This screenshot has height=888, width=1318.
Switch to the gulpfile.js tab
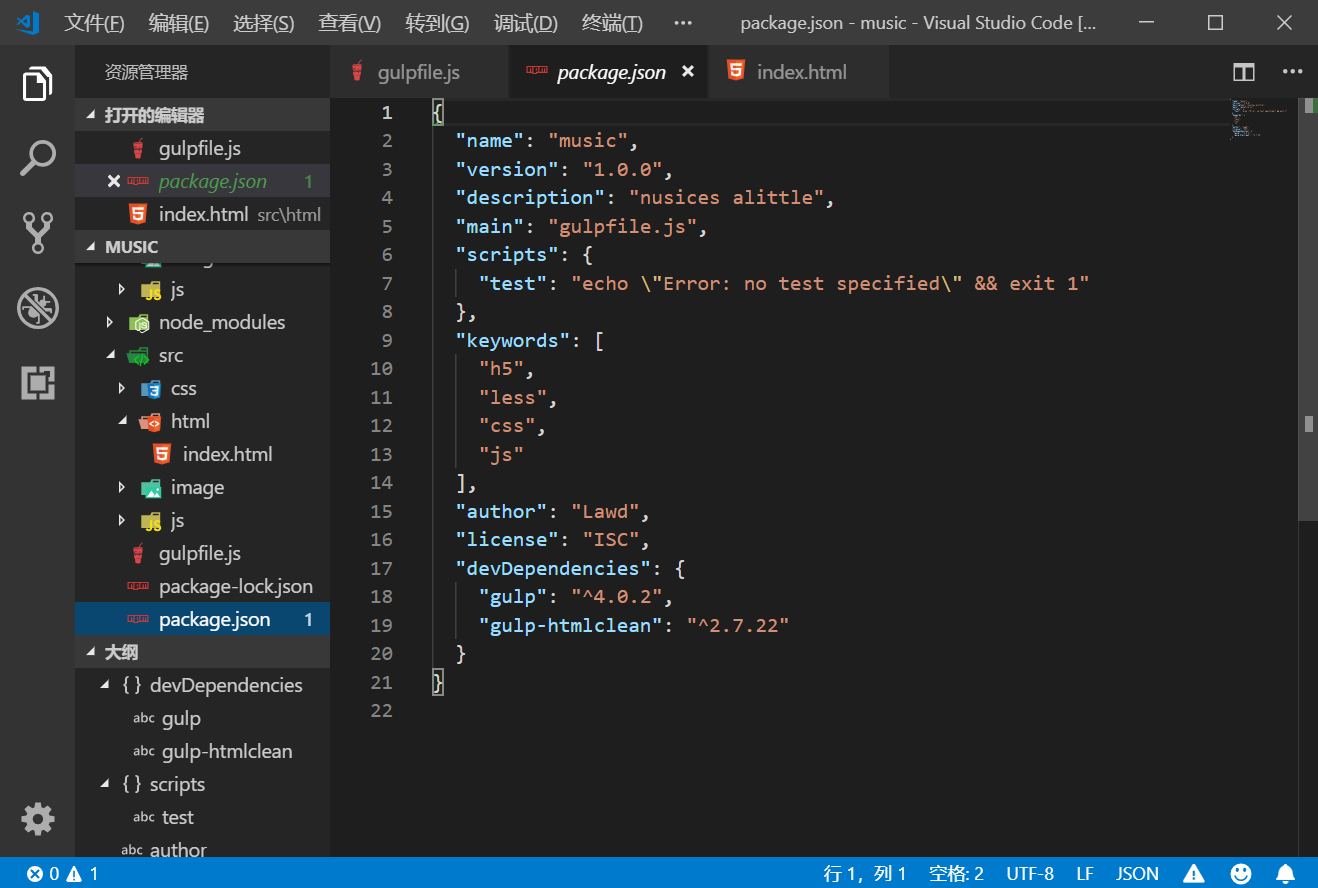pyautogui.click(x=419, y=72)
